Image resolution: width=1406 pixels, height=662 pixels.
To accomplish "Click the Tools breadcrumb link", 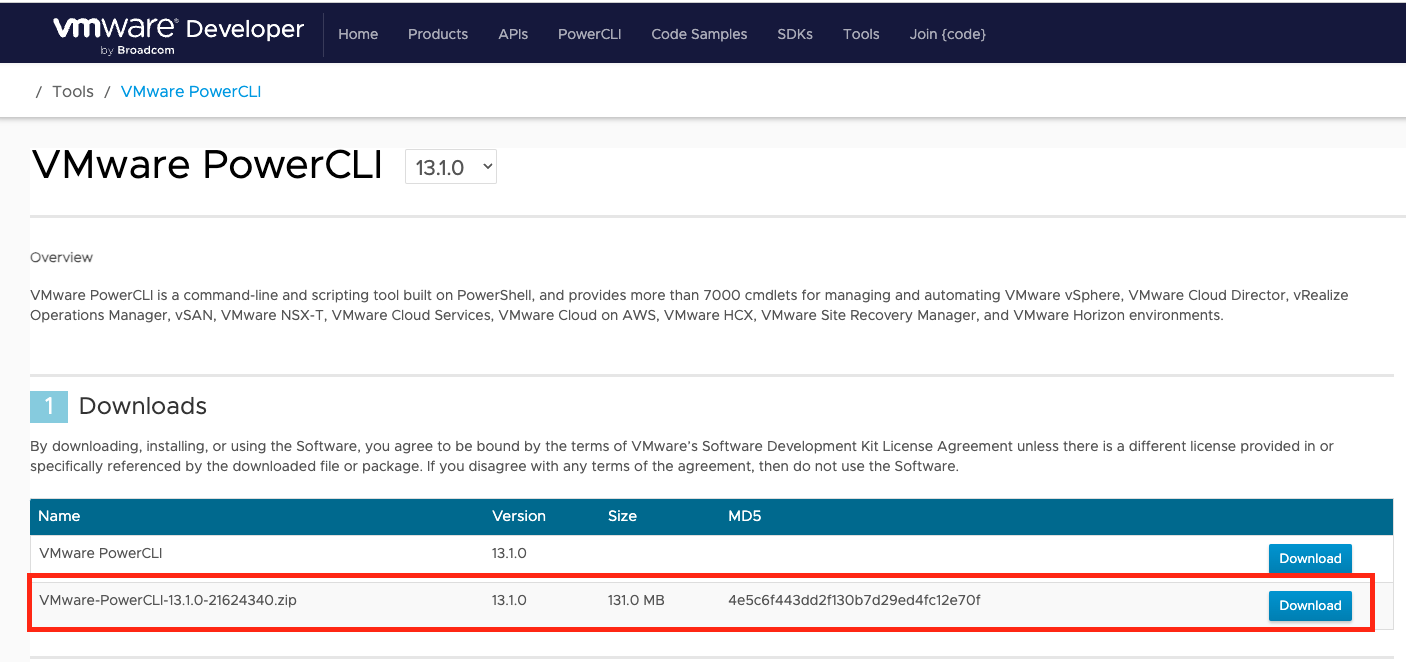I will click(73, 91).
